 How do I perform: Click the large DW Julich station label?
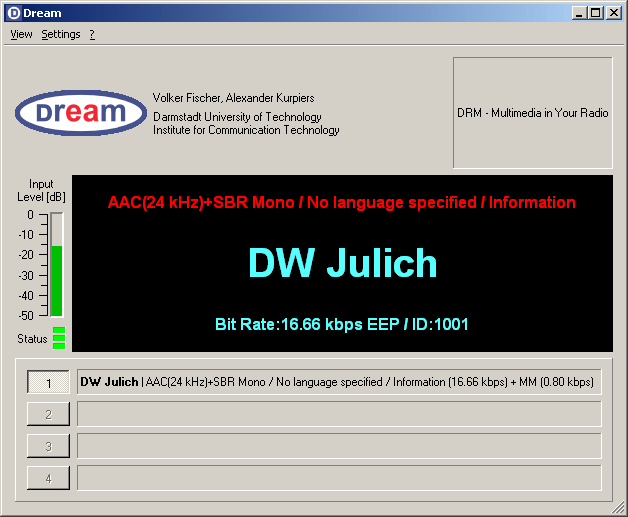point(342,263)
